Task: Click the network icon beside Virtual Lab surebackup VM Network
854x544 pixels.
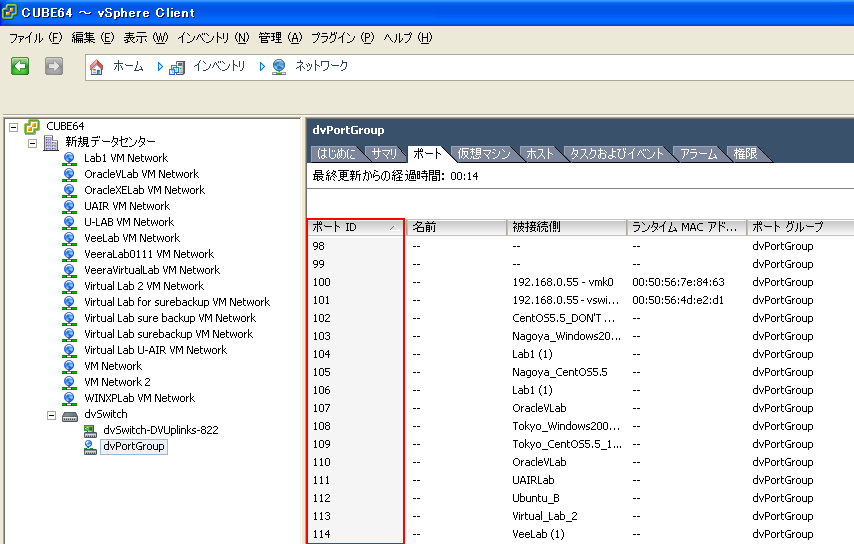Action: [x=69, y=334]
